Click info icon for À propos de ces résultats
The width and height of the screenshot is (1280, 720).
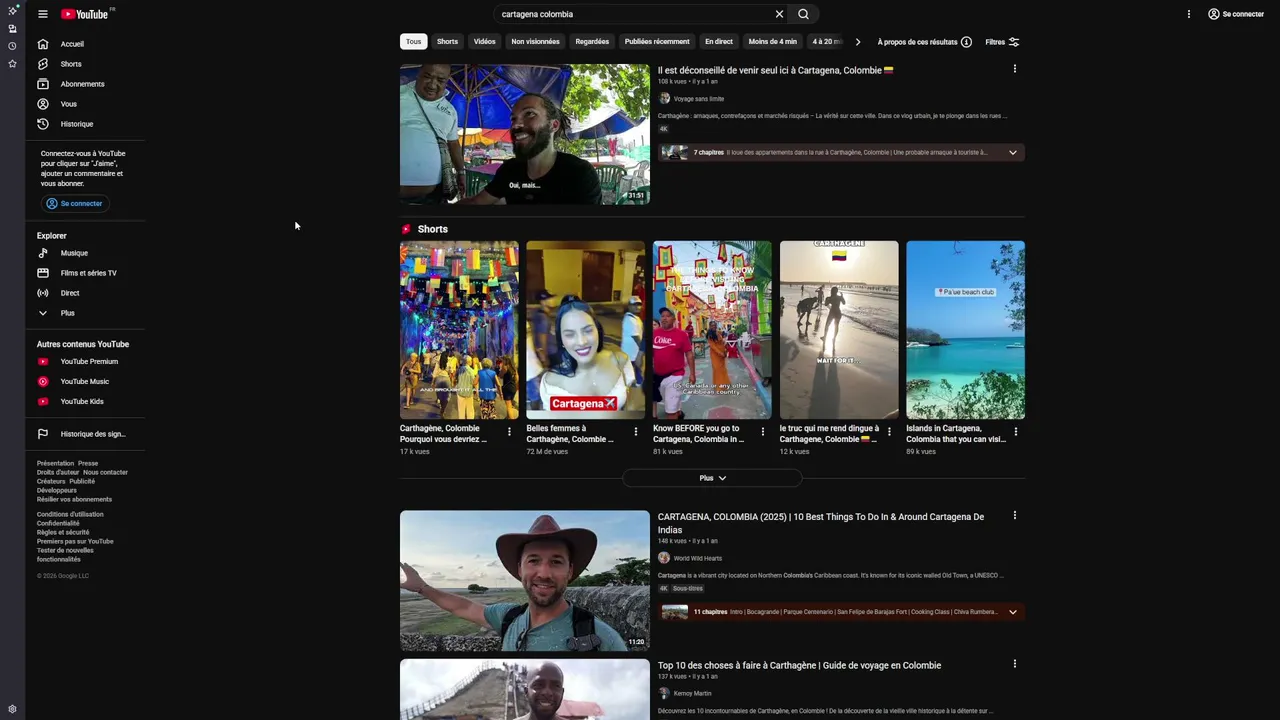966,42
